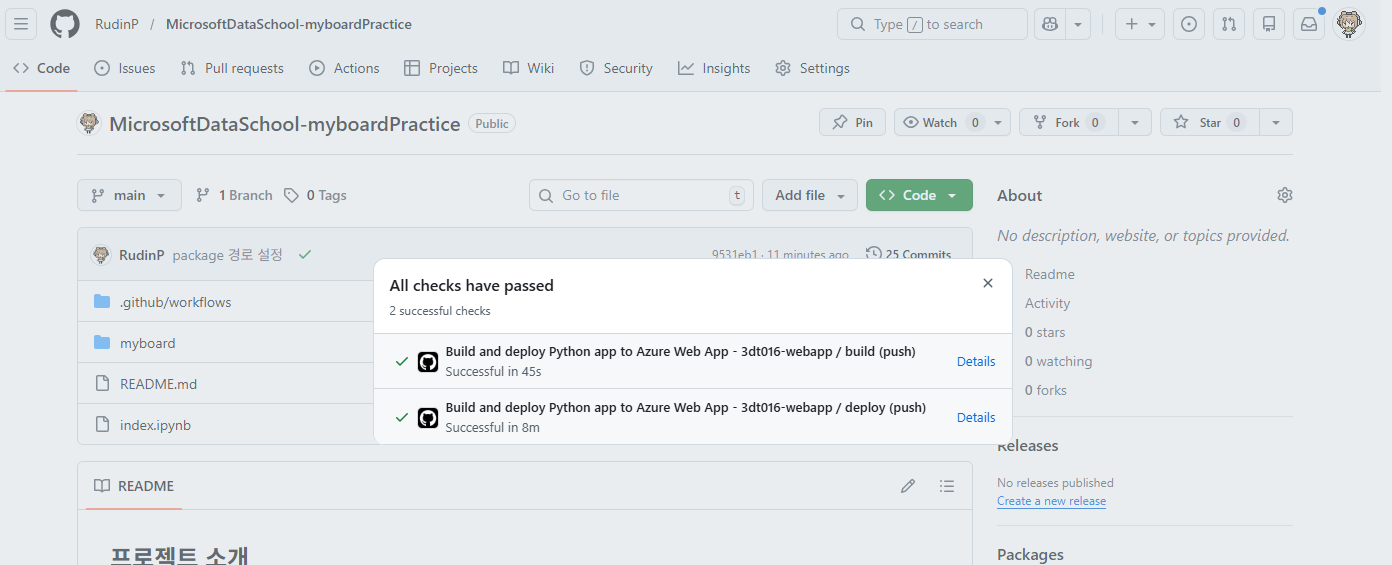Screen dimensions: 1392x565
Task: Open the Watch dropdown button
Action: [952, 122]
